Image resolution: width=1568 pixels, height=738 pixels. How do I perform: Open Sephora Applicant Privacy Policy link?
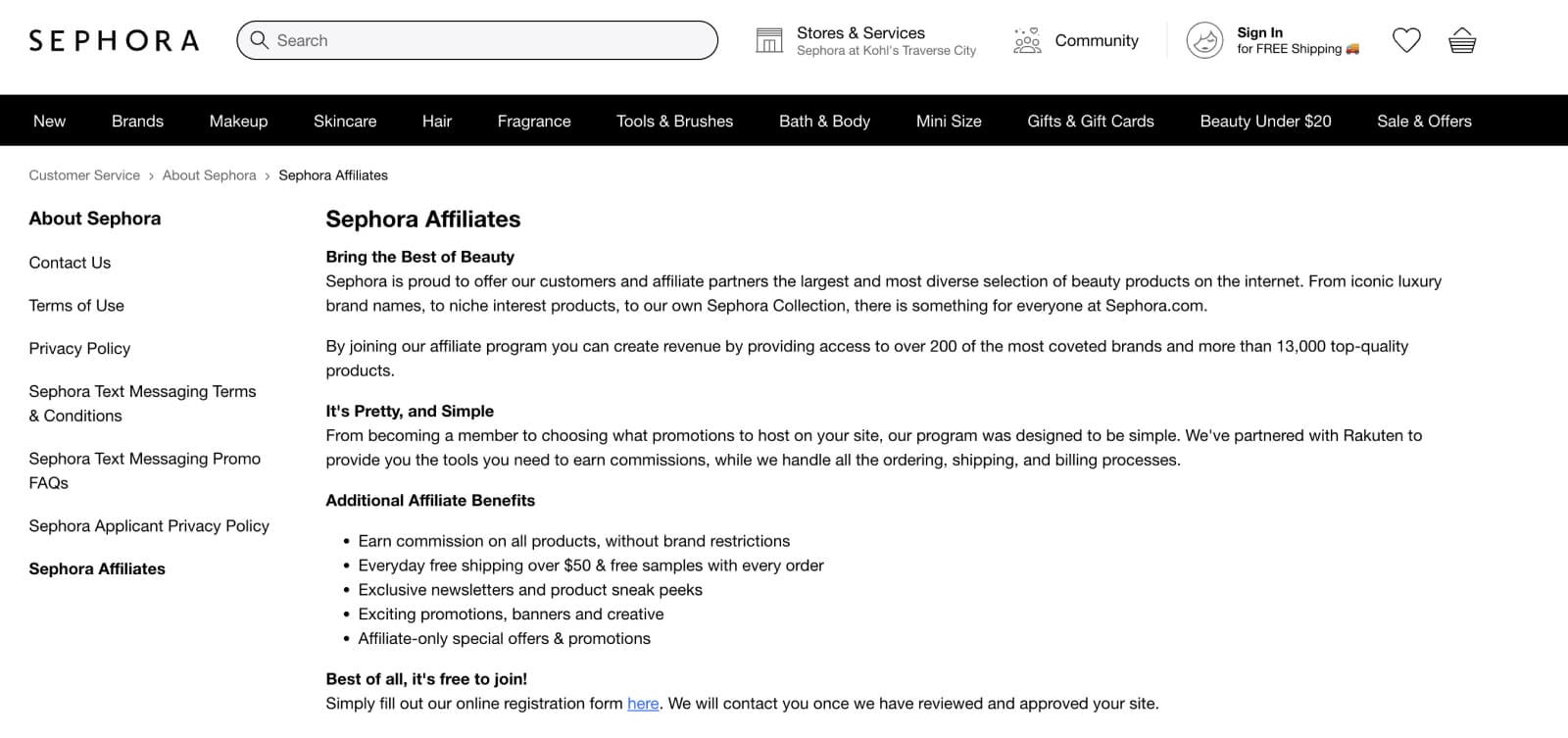pyautogui.click(x=149, y=526)
